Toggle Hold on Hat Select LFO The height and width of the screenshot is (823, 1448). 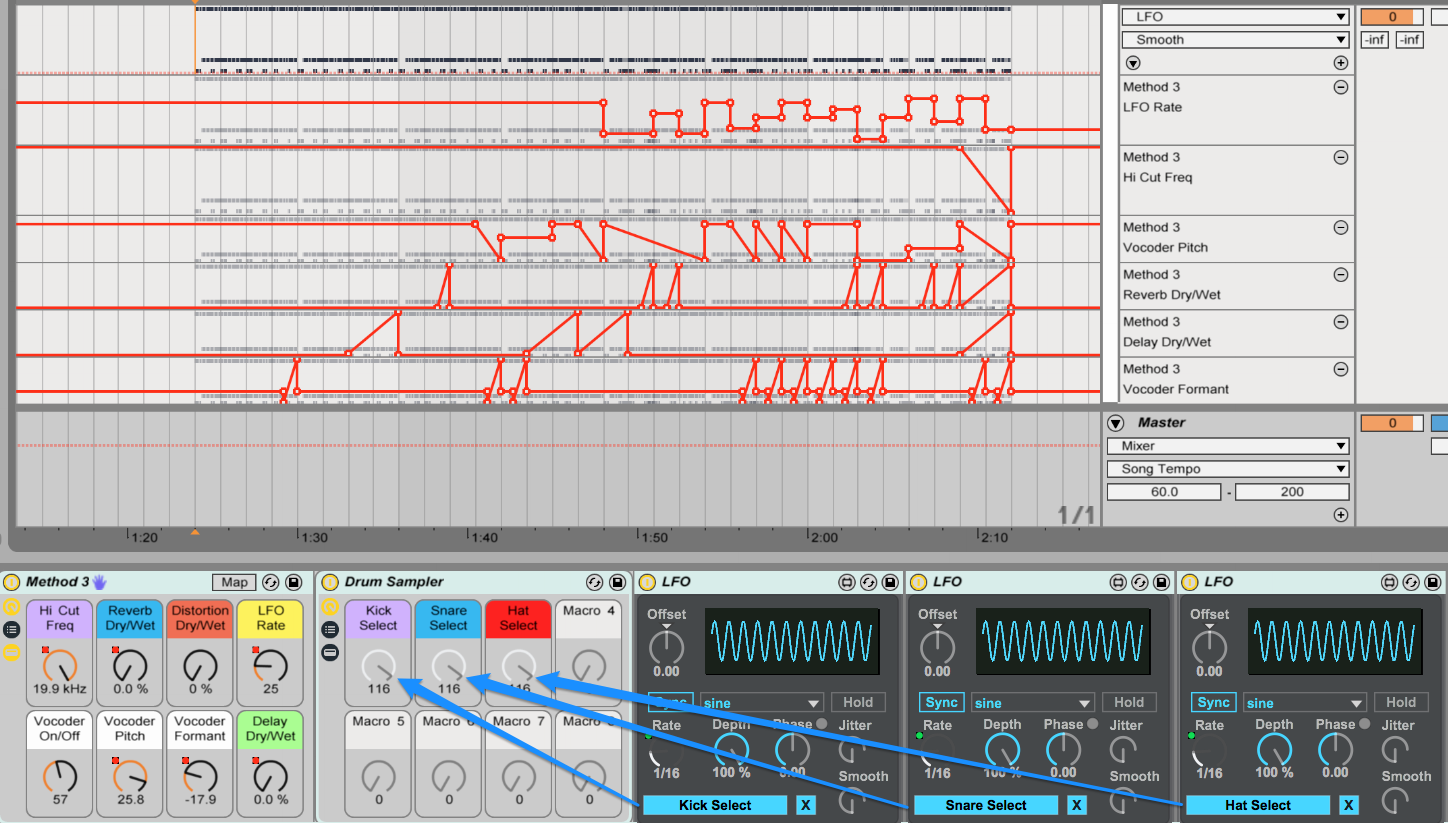coord(1401,702)
